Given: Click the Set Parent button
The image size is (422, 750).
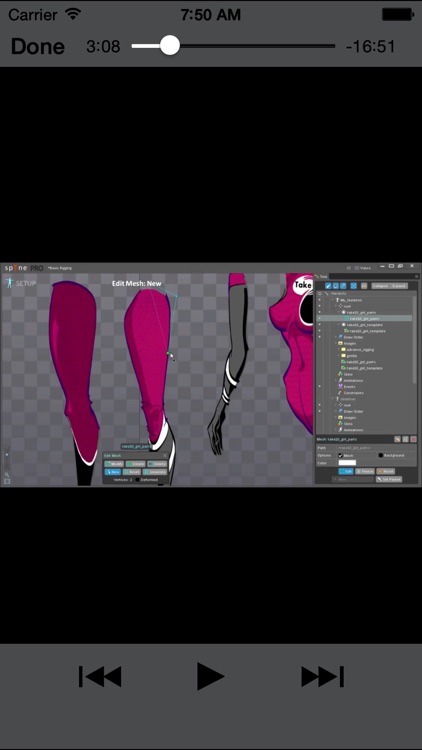Looking at the screenshot, I should tap(389, 479).
